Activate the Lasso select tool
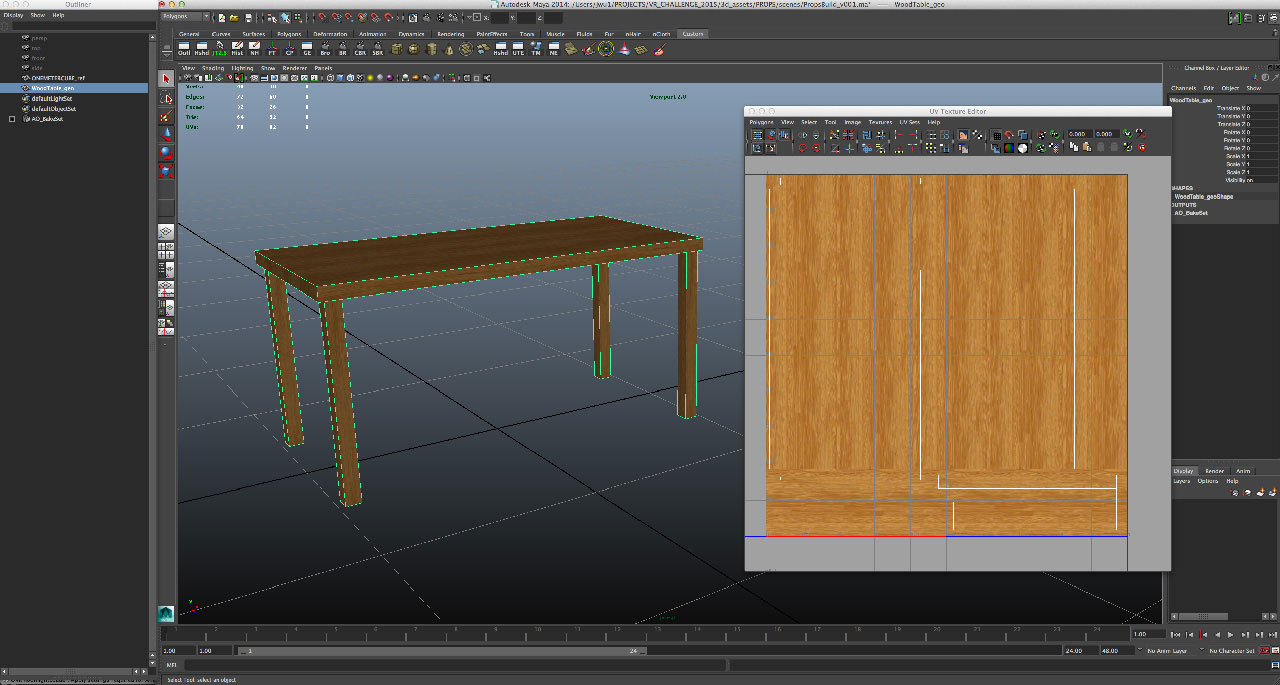Viewport: 1280px width, 685px height. tap(167, 97)
